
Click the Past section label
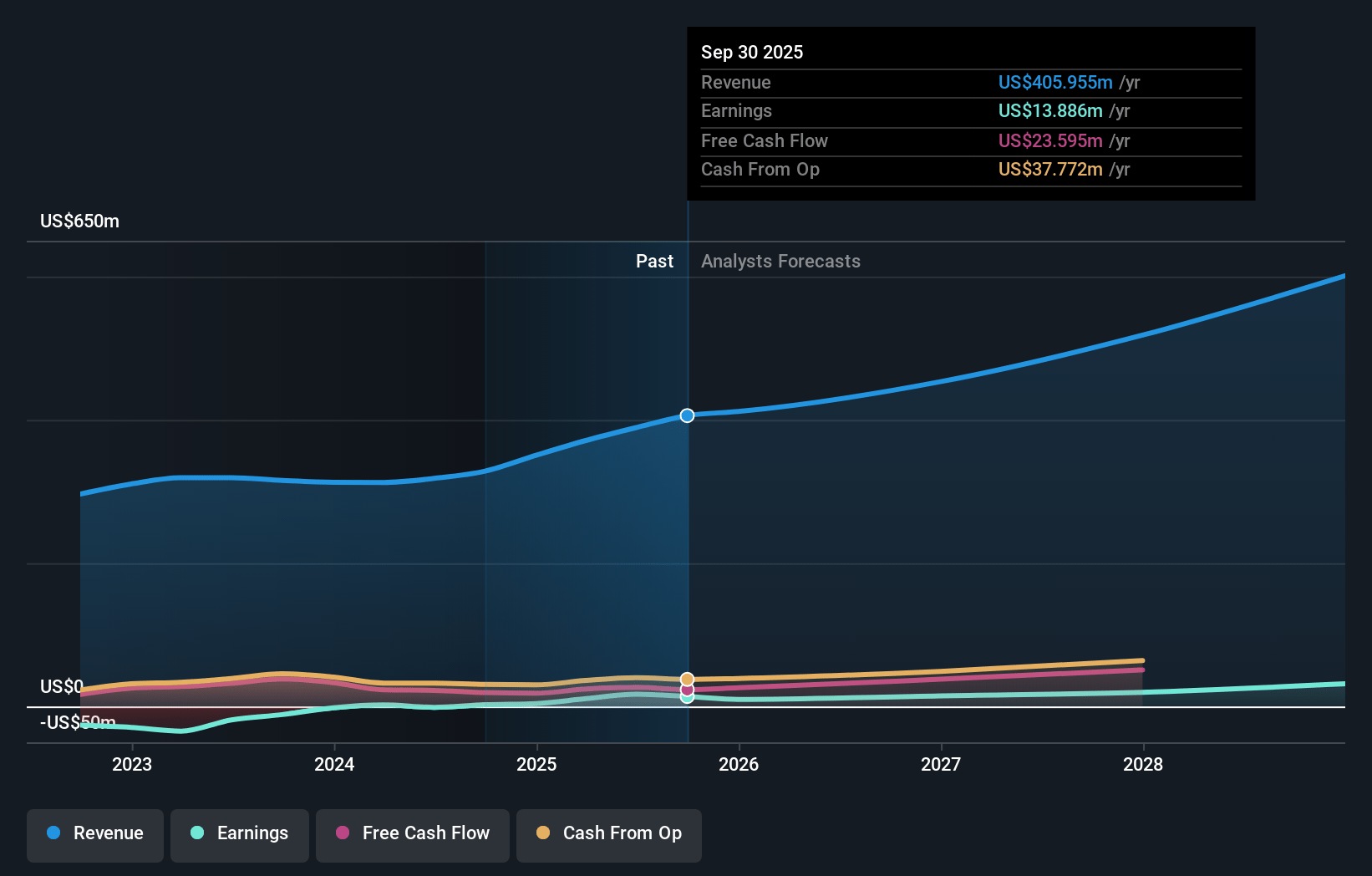tap(654, 262)
